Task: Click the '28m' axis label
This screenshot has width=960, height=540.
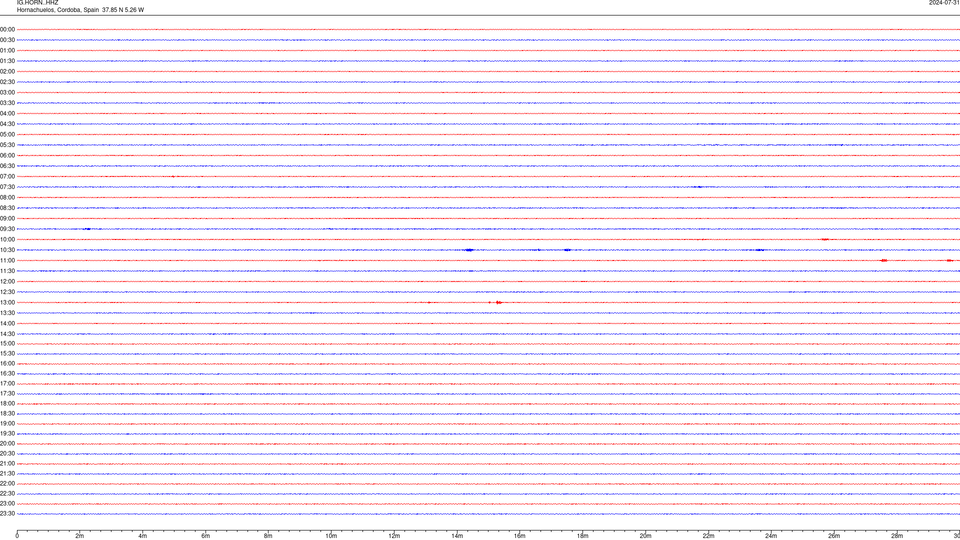Action: click(x=897, y=536)
